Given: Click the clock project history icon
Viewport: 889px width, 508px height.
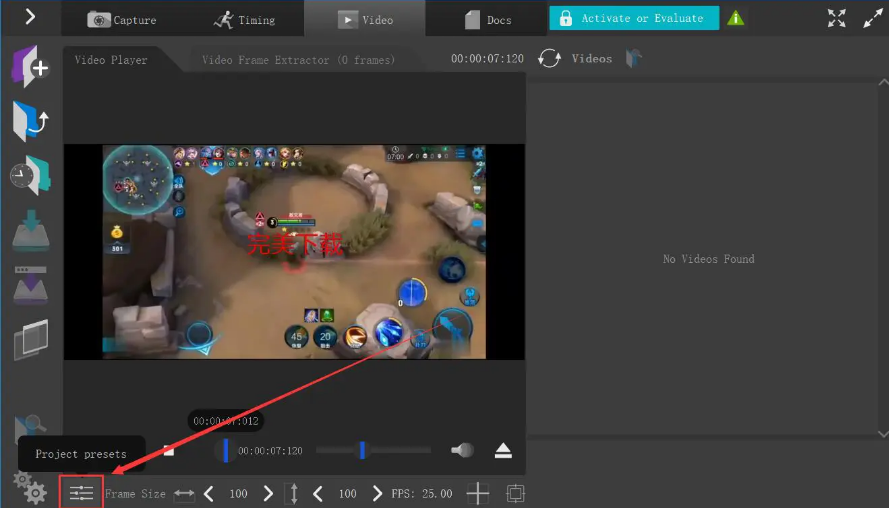Looking at the screenshot, I should 30,176.
